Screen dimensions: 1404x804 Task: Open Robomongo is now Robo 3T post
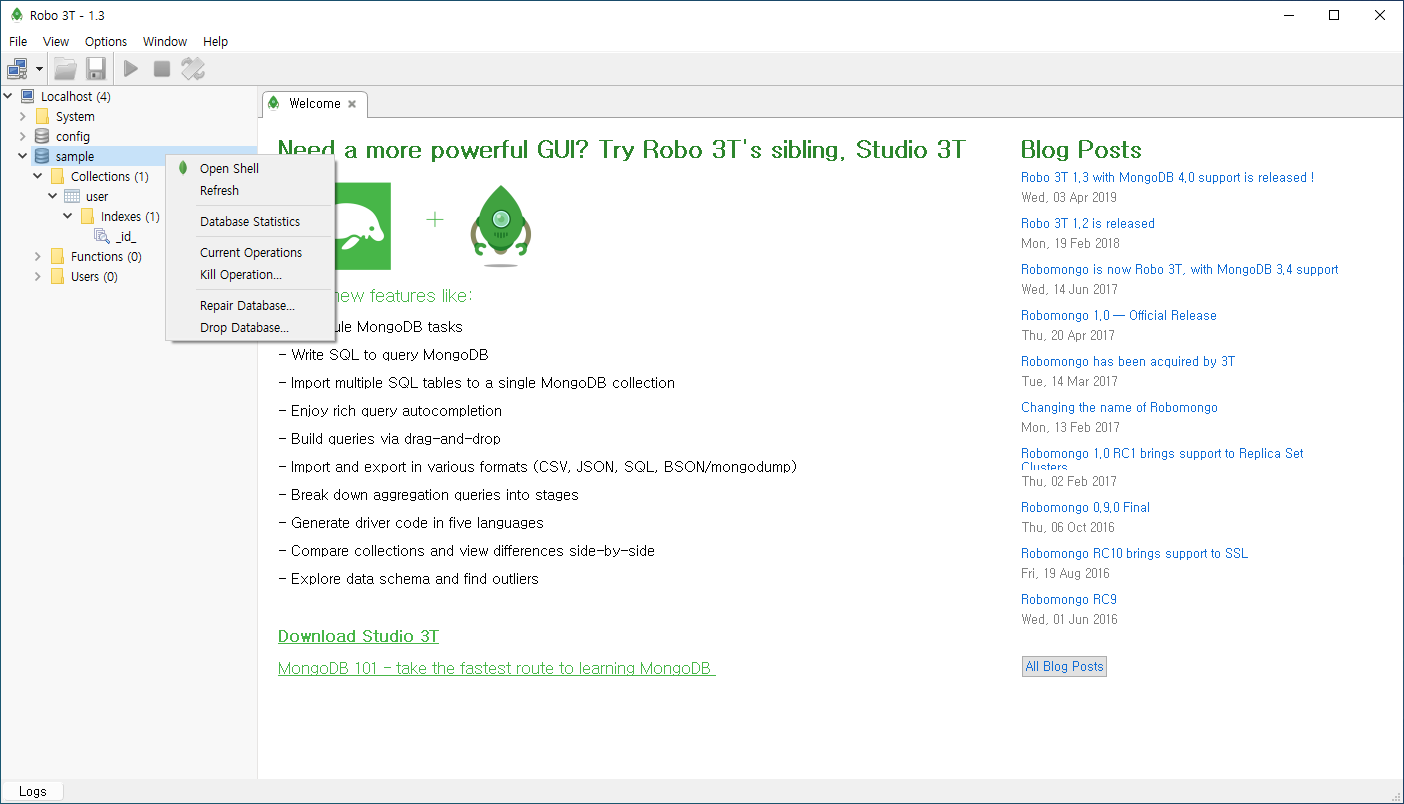click(x=1180, y=269)
